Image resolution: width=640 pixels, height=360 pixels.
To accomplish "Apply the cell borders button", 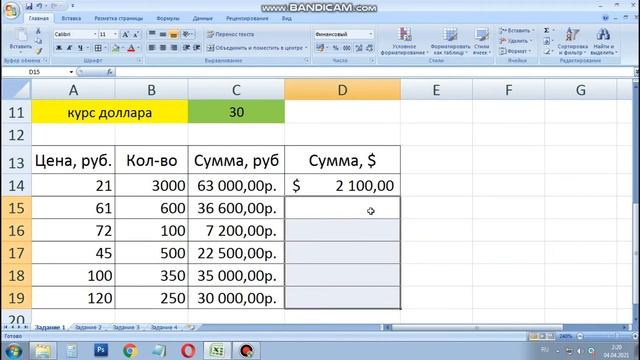I will click(x=98, y=48).
